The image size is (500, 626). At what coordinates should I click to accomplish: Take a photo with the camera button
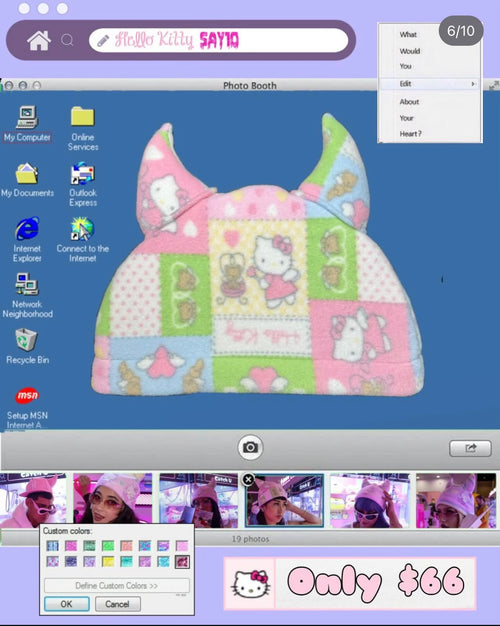click(250, 447)
